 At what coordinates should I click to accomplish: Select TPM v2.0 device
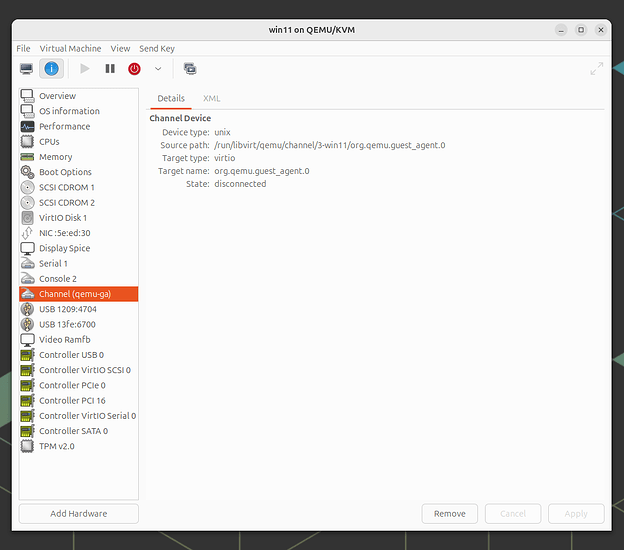79,446
